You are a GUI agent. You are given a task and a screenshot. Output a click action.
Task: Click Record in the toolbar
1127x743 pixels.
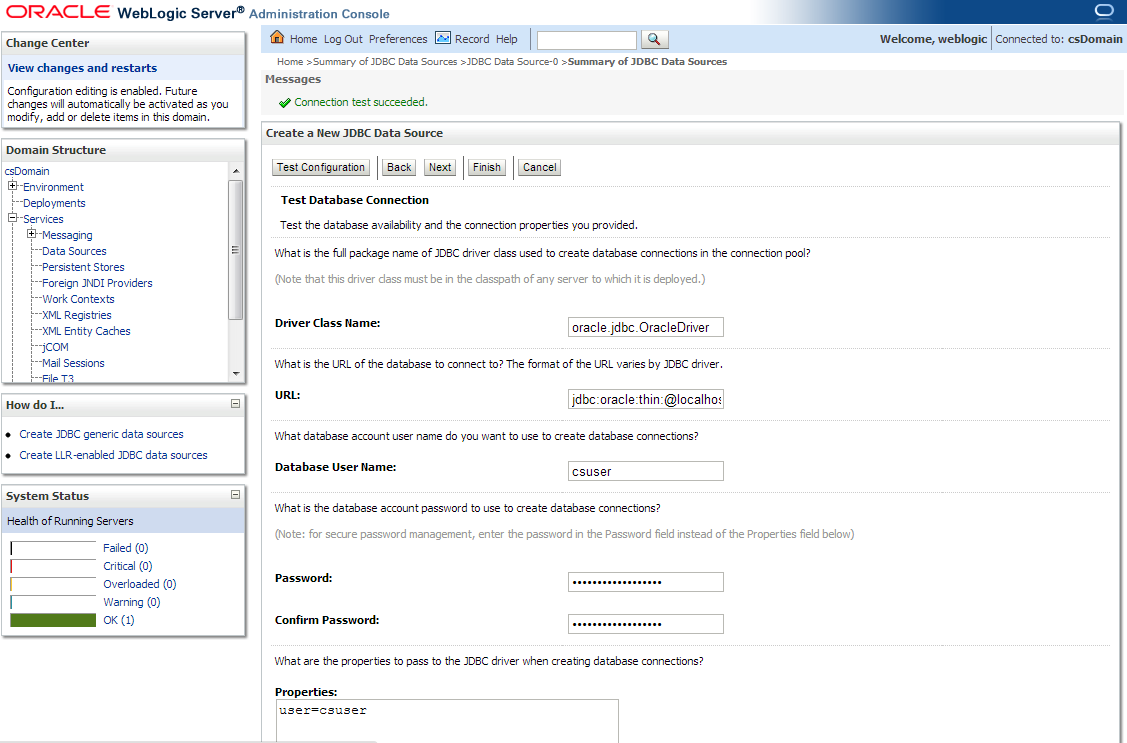tap(472, 40)
